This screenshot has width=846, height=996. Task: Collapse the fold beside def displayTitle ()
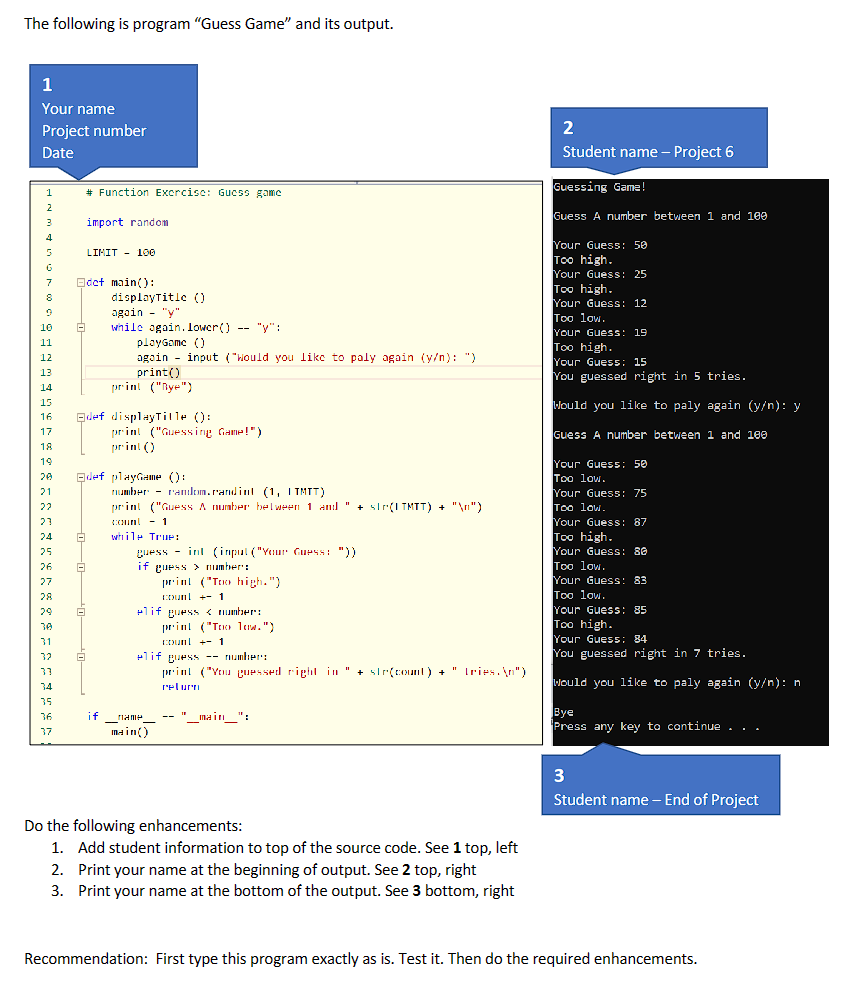(81, 417)
